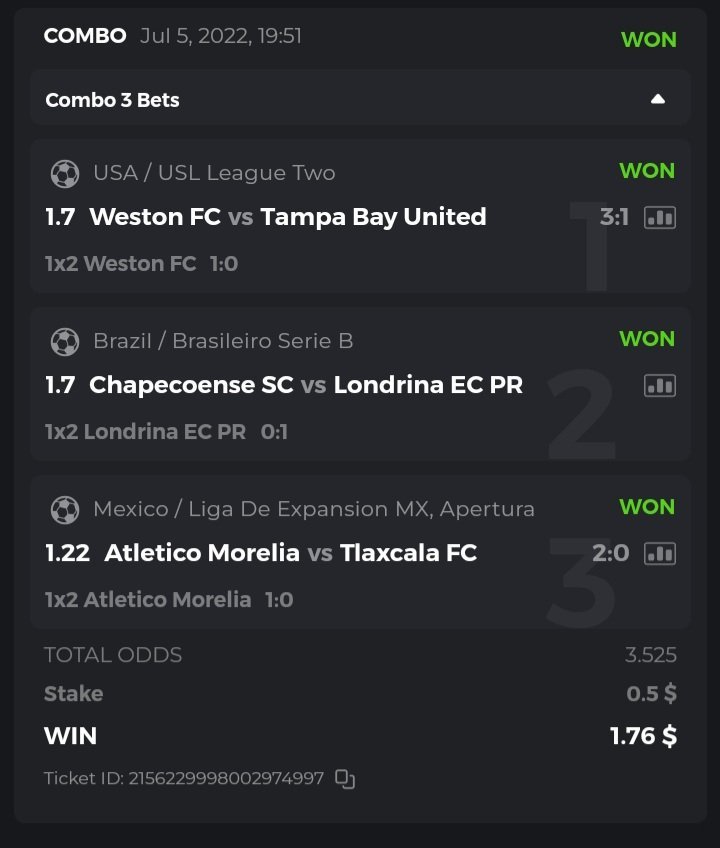Select the Brazil / Brasileiro Serie B label
Image resolution: width=720 pixels, height=848 pixels.
click(x=223, y=341)
